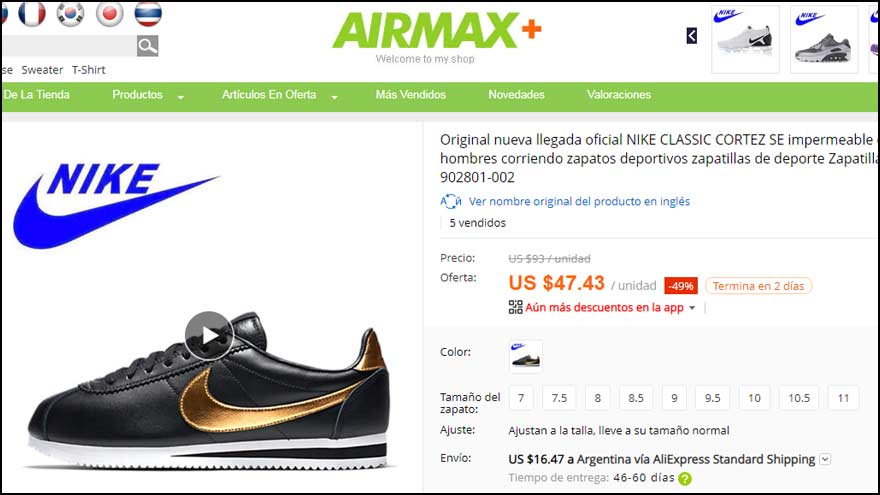This screenshot has height=495, width=880.
Task: Click the previous-arrow icon beside the product thumbnails
Action: tap(691, 36)
